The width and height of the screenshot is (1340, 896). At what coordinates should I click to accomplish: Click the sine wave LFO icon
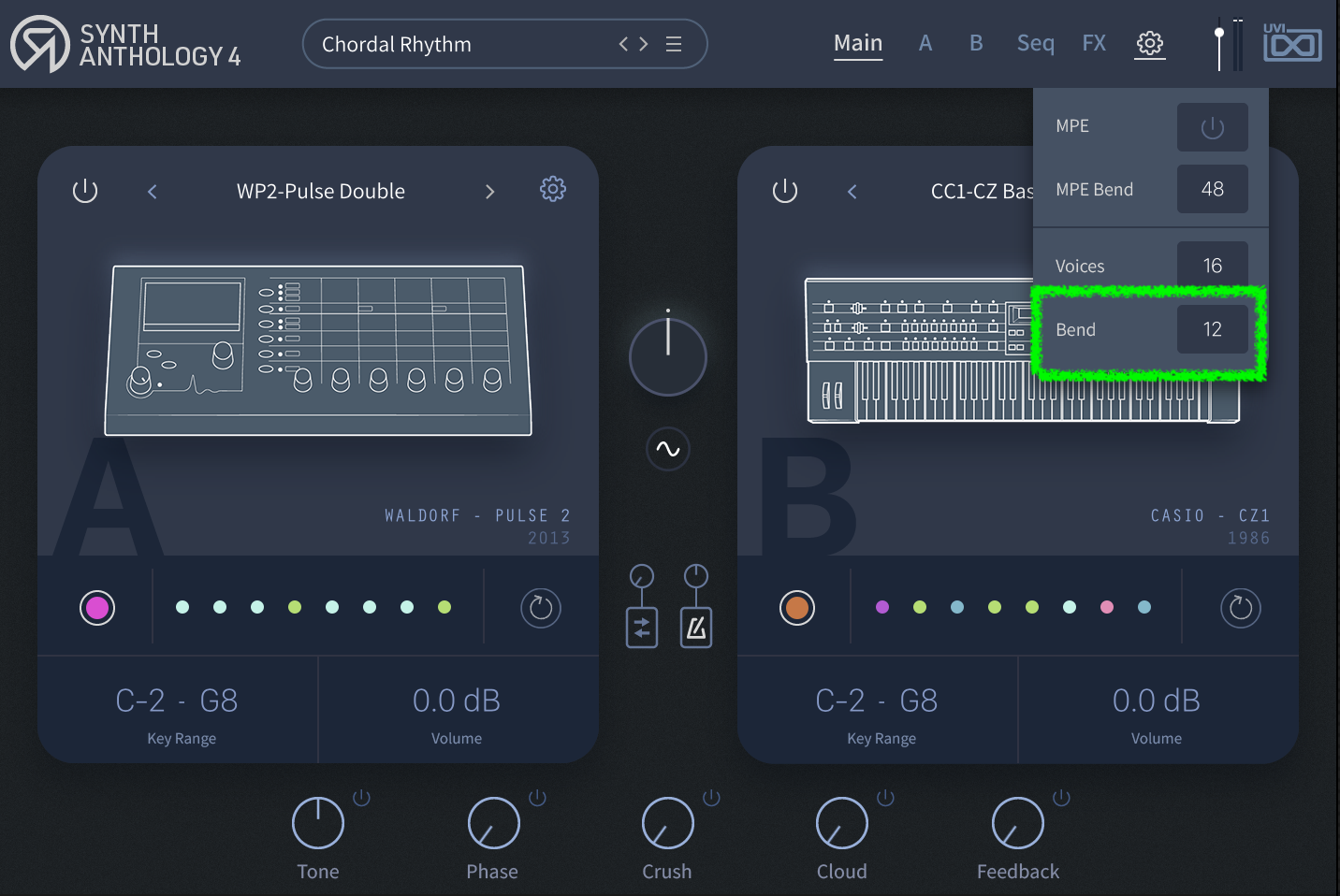(x=668, y=449)
